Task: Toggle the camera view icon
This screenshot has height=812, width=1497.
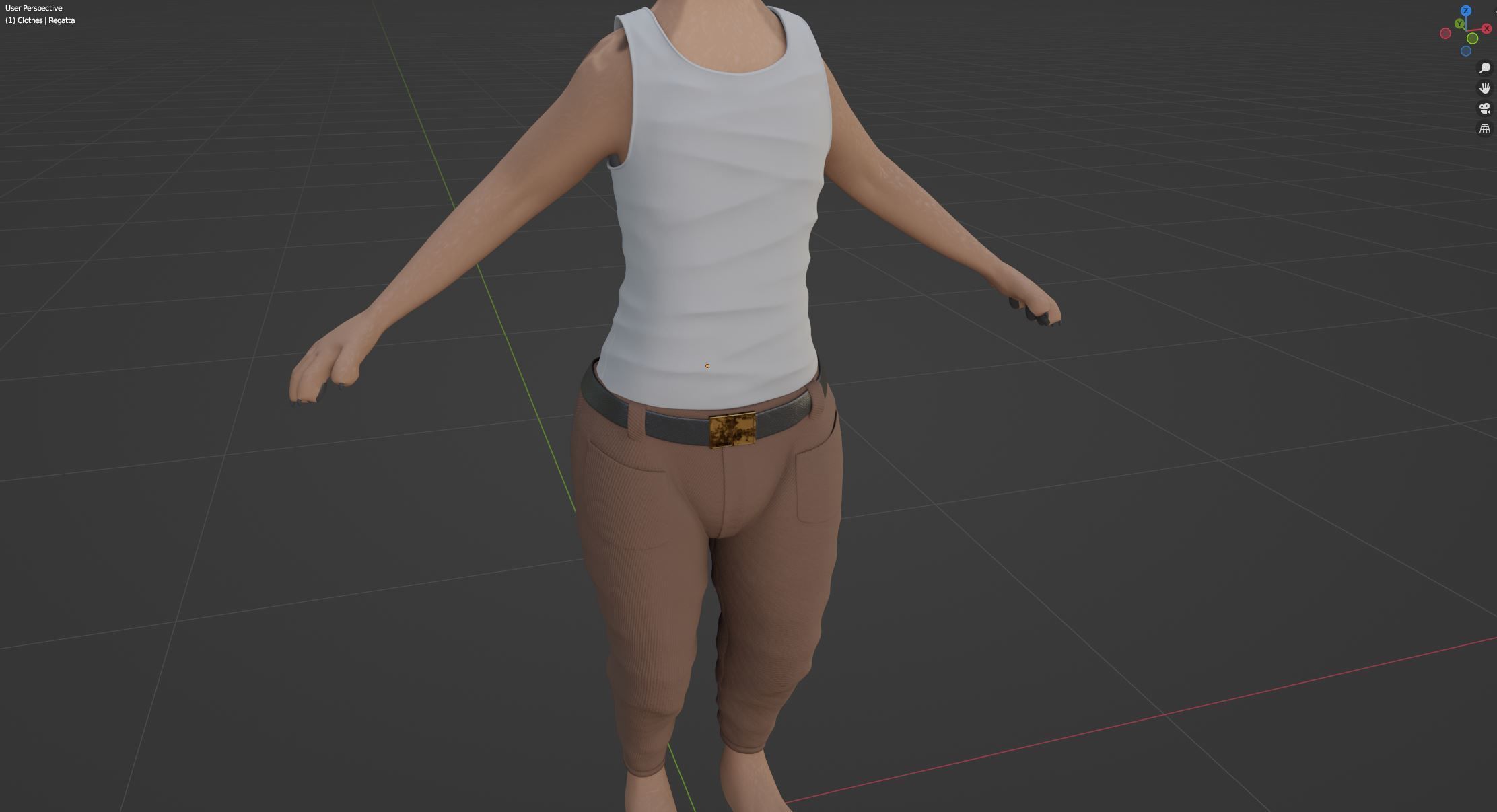Action: pos(1484,108)
